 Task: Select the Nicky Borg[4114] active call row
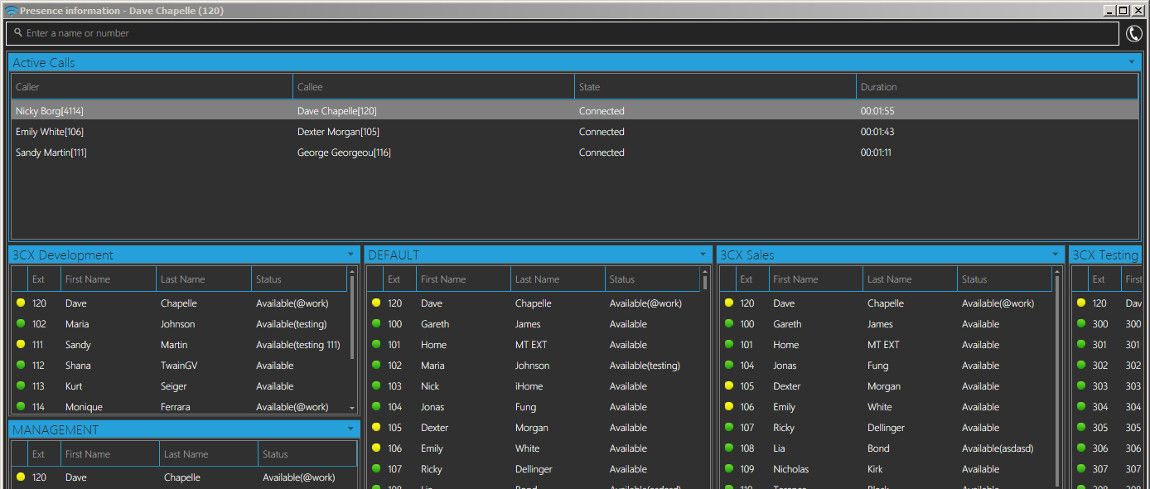point(574,111)
